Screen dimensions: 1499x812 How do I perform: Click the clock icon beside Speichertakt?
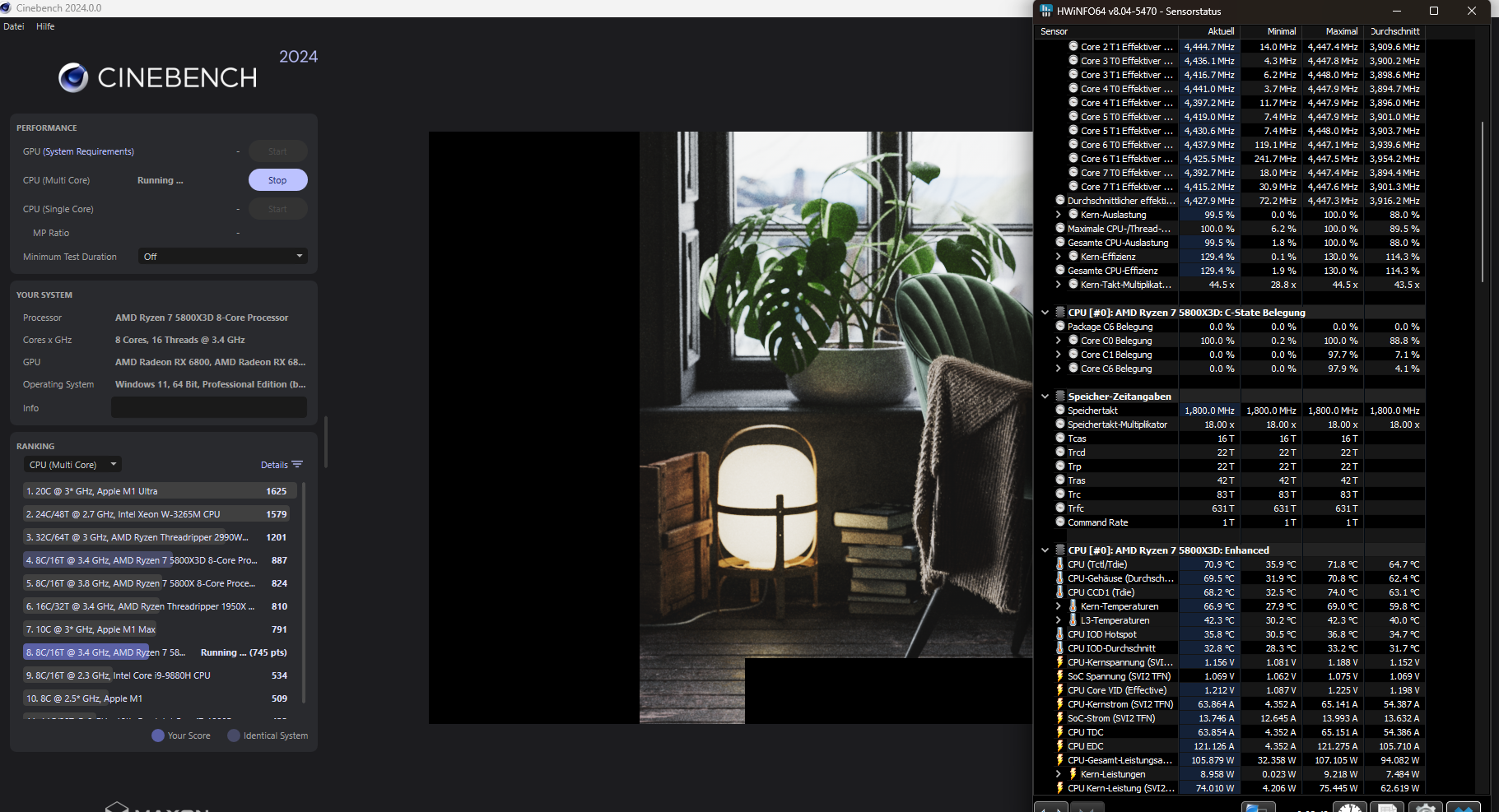(1060, 411)
